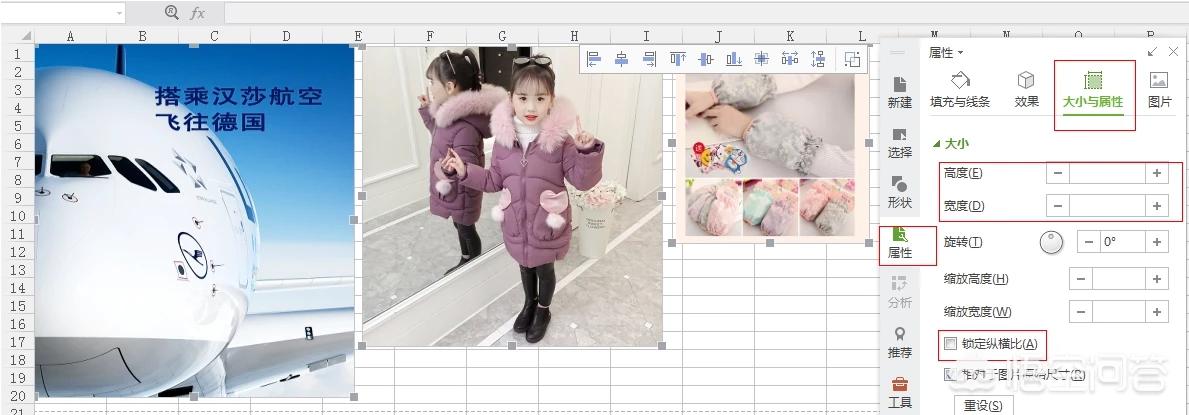Viewport: 1189px width, 415px height.
Task: Switch to the 填充与线条 tab
Action: pyautogui.click(x=960, y=90)
